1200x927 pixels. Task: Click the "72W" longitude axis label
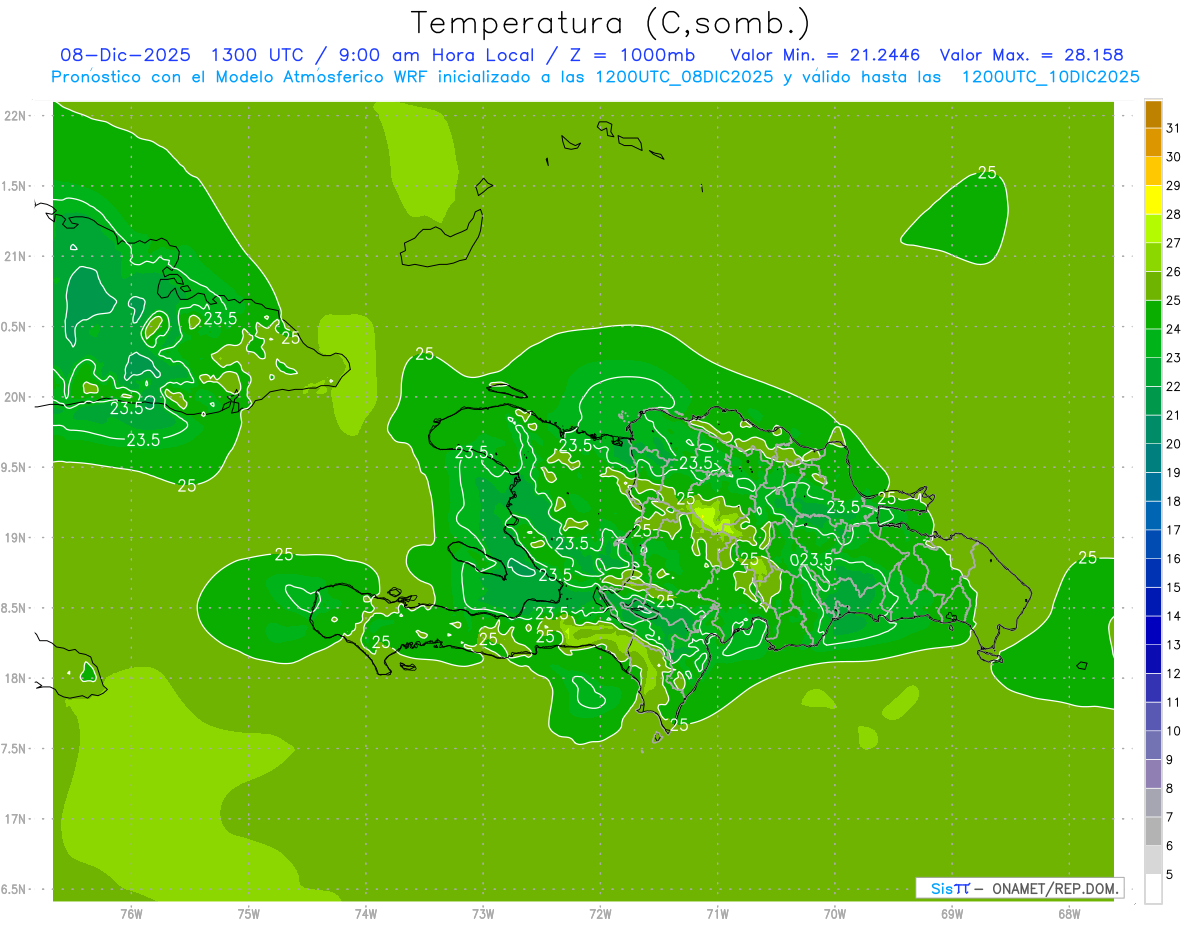[x=600, y=913]
